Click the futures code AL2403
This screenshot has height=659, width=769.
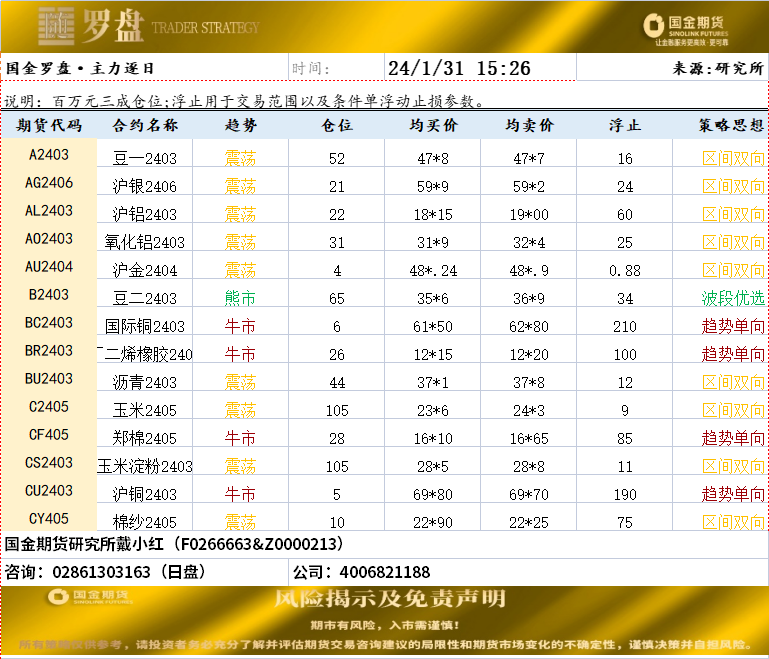(x=49, y=210)
